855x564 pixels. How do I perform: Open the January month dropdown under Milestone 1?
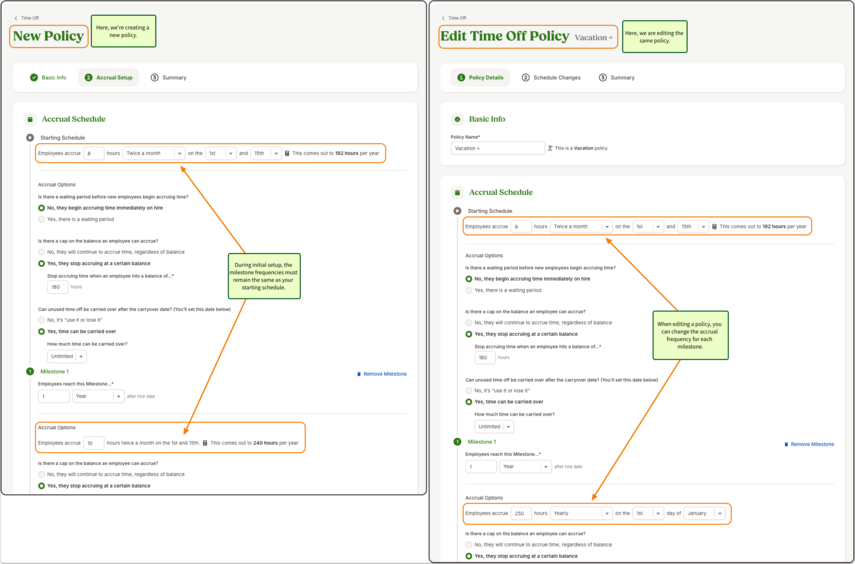click(705, 513)
